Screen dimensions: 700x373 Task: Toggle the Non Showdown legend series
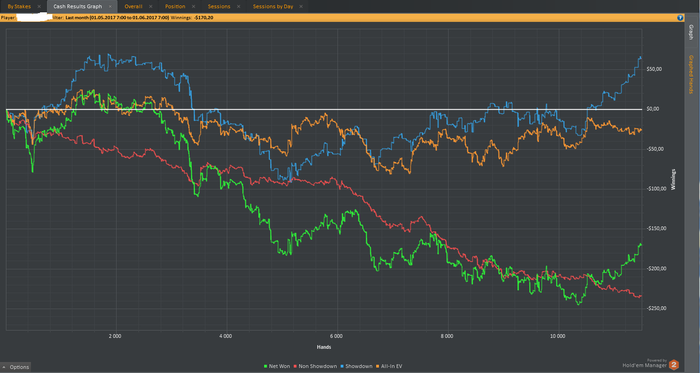(x=315, y=366)
